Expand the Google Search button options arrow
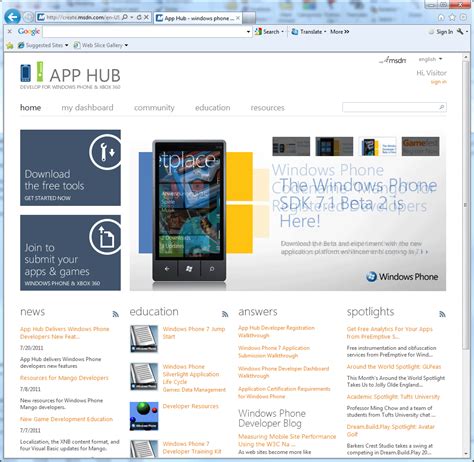 click(x=283, y=32)
